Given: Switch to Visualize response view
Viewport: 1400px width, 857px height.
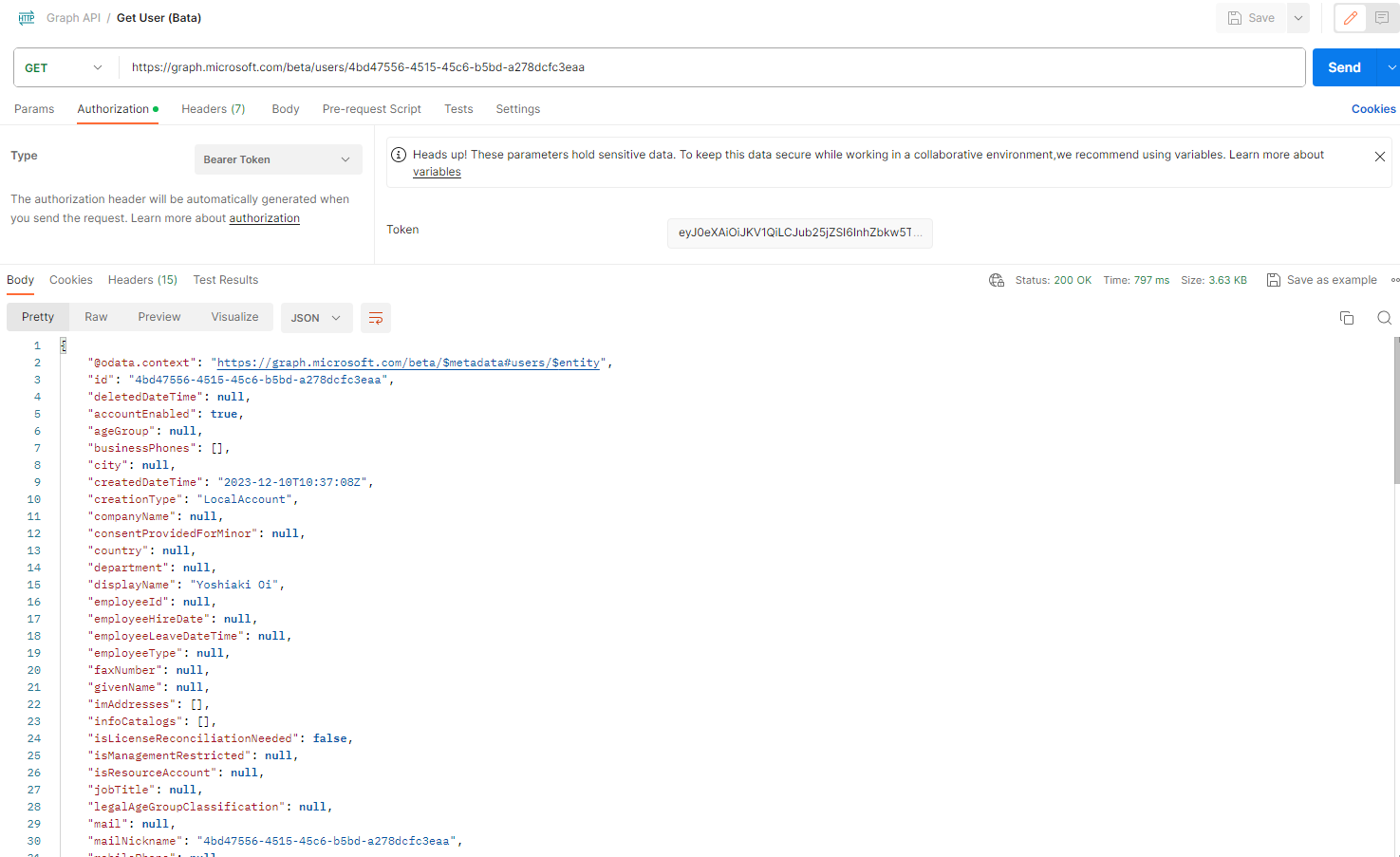Looking at the screenshot, I should (234, 317).
